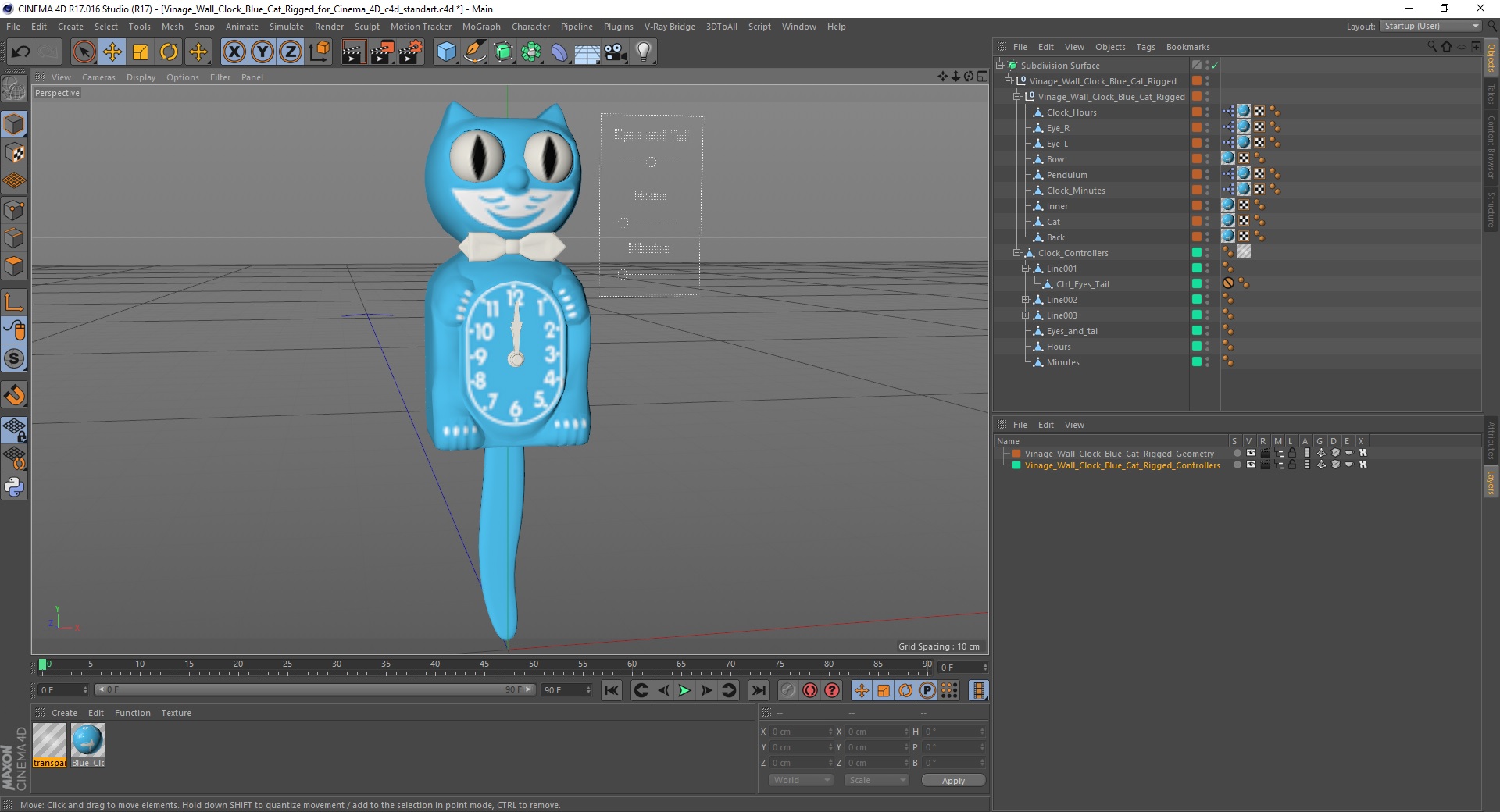Open material manager Texture menu
The height and width of the screenshot is (812, 1500).
click(x=176, y=713)
